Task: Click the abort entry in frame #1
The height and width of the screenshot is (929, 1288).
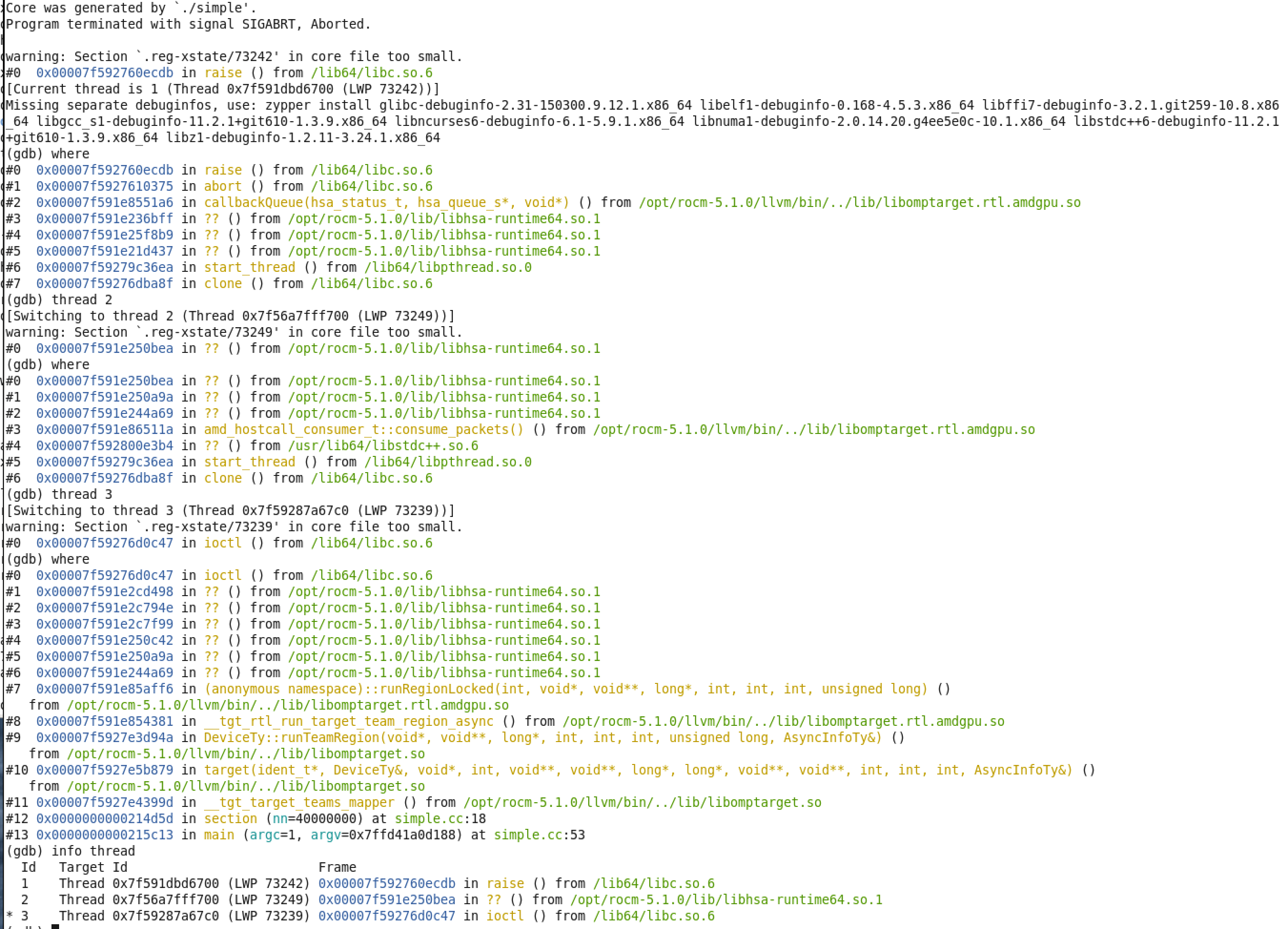Action: (x=222, y=186)
